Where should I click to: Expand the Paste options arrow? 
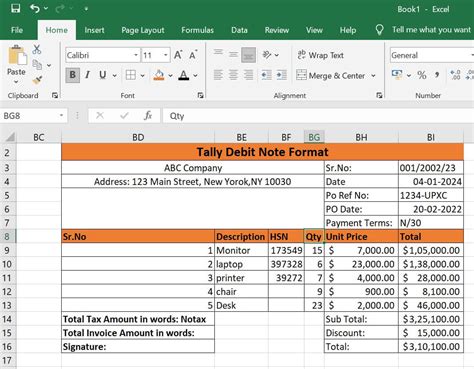click(x=16, y=82)
